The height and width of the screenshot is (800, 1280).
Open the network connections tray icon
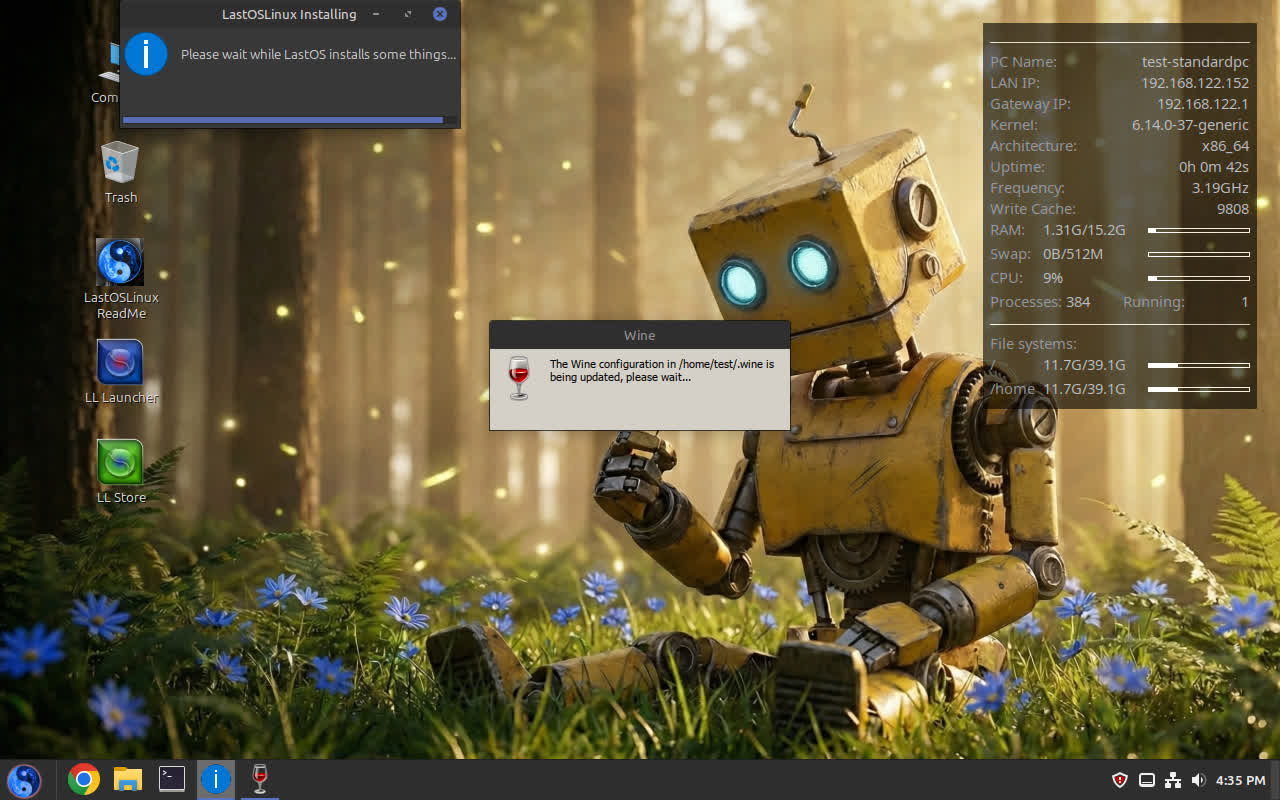click(1173, 780)
